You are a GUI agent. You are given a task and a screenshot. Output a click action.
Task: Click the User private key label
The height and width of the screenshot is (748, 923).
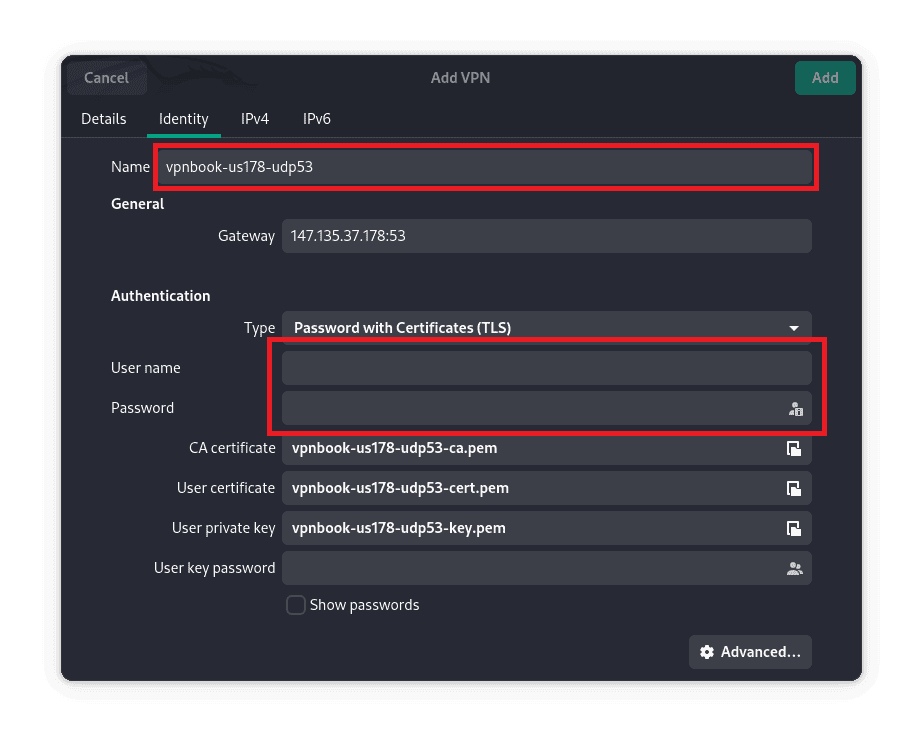pyautogui.click(x=223, y=528)
